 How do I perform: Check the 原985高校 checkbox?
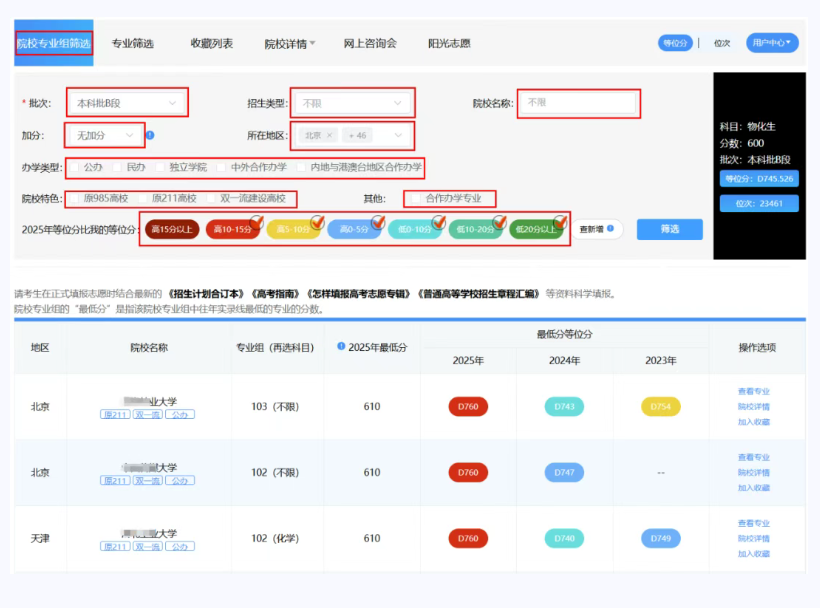75,199
